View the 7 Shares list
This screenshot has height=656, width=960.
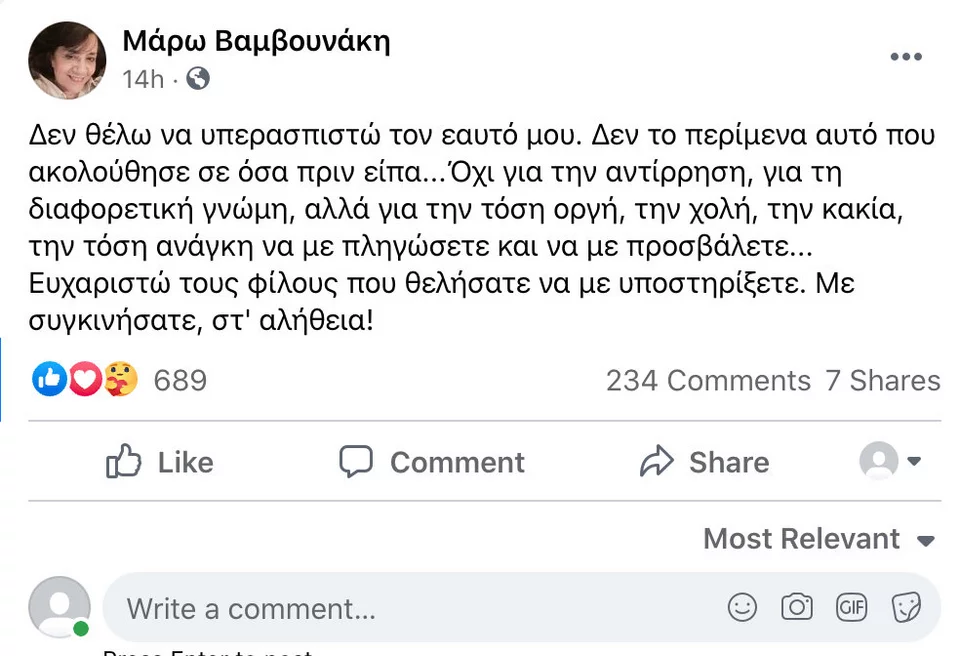pyautogui.click(x=883, y=381)
